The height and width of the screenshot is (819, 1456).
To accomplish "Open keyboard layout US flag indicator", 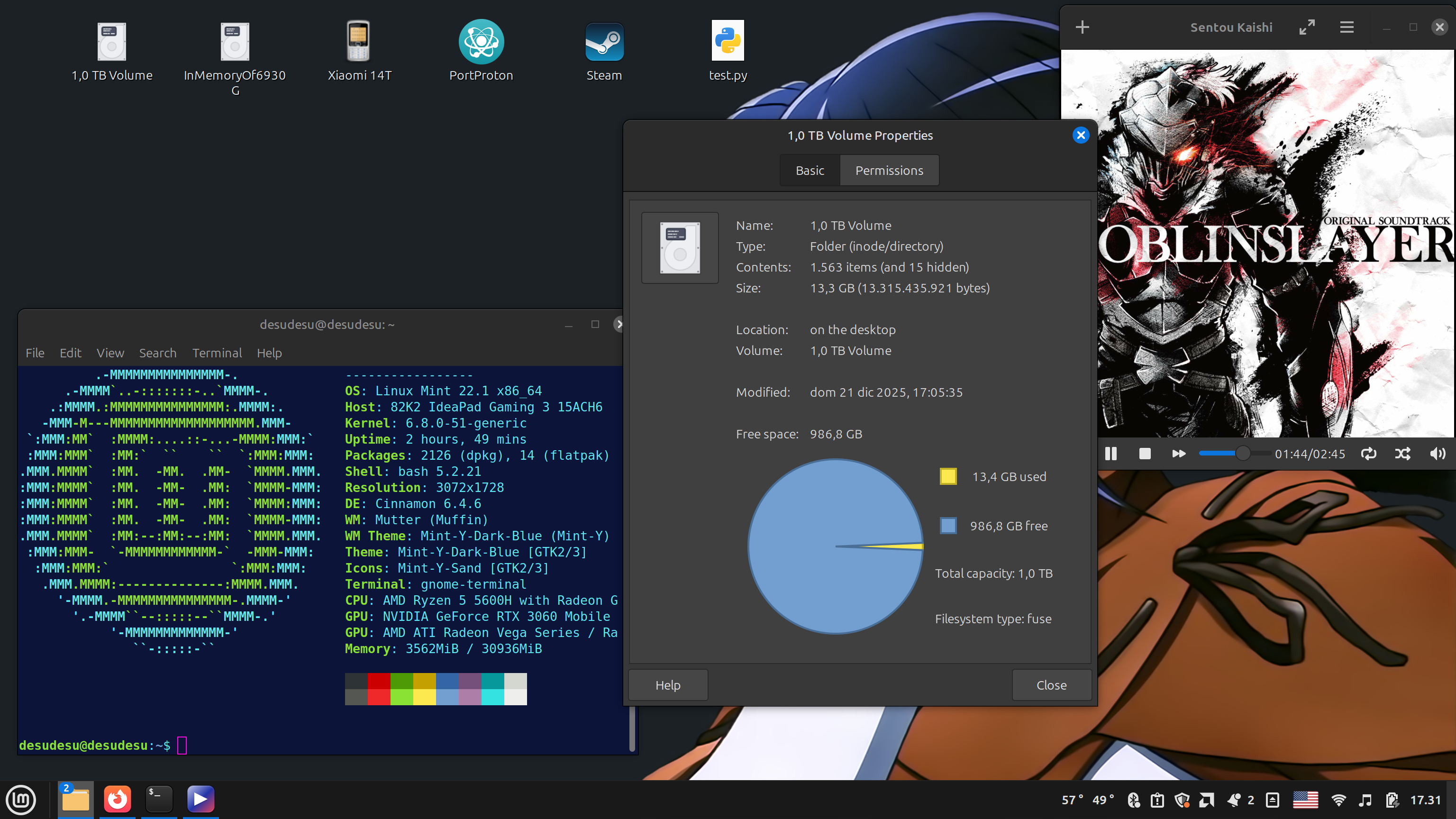I will (1305, 799).
